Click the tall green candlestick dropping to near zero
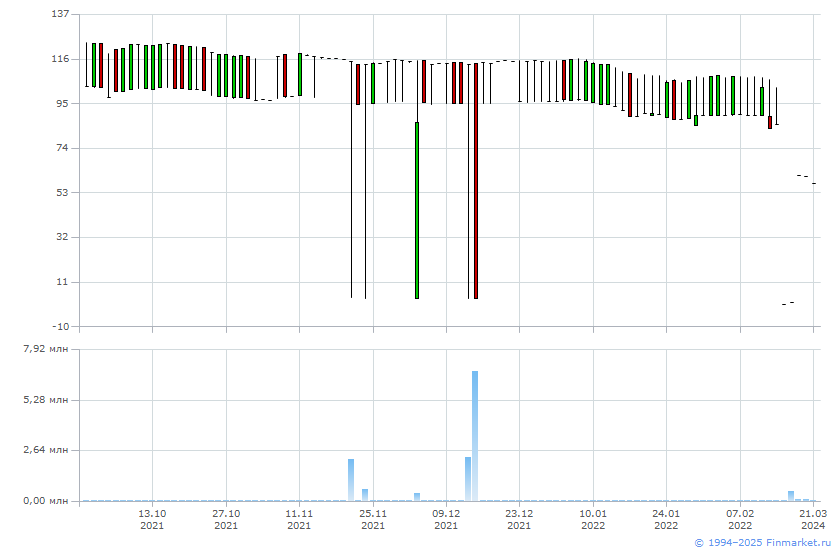Viewport: 840px width, 550px height. (x=417, y=210)
